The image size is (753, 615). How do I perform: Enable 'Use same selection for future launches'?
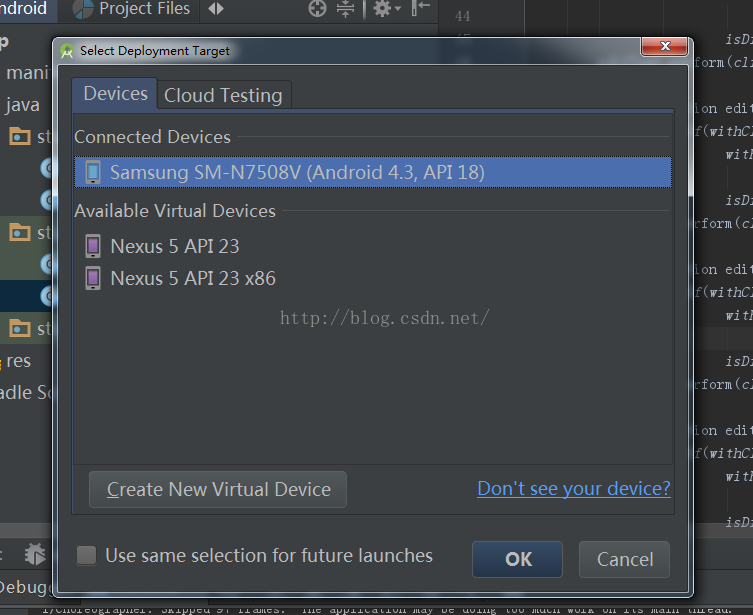point(87,555)
